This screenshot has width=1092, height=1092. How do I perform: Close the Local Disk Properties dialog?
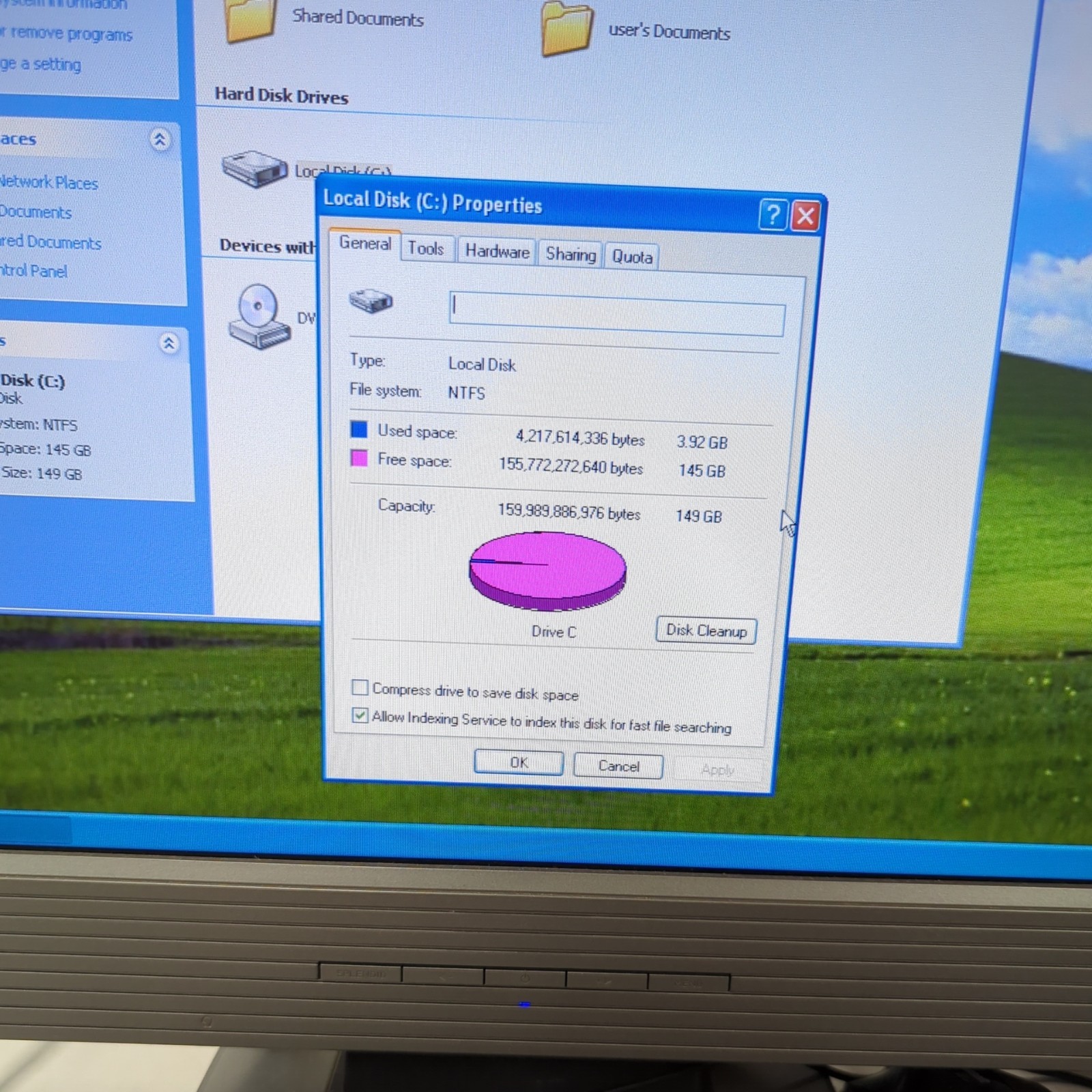[x=805, y=216]
